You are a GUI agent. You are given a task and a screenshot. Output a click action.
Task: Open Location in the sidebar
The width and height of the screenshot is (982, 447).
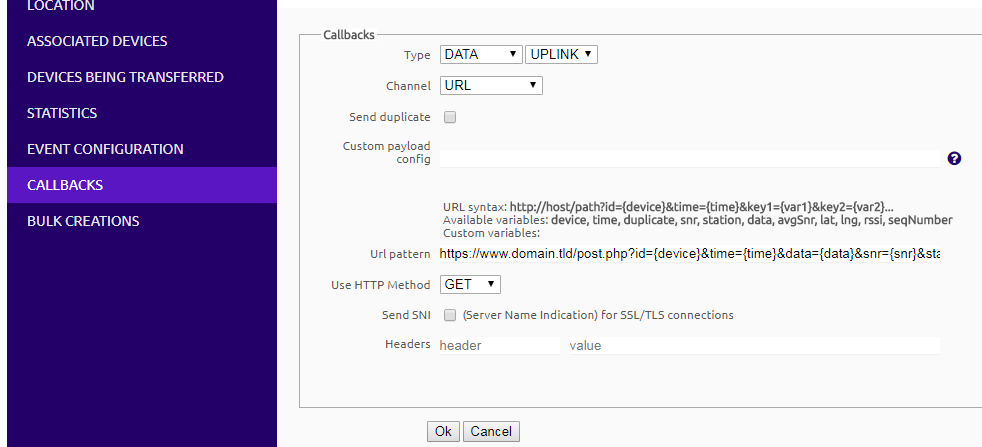(61, 7)
